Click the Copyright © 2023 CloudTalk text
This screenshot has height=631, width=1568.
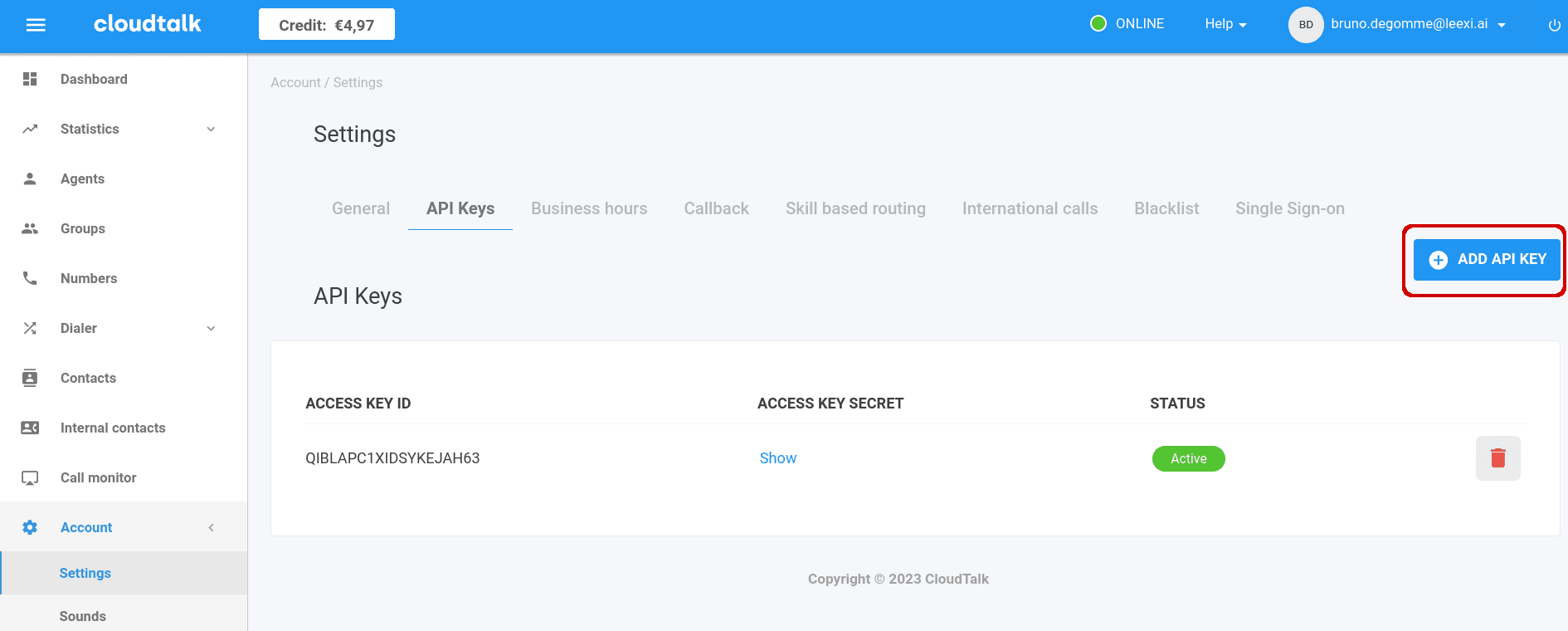(x=898, y=579)
